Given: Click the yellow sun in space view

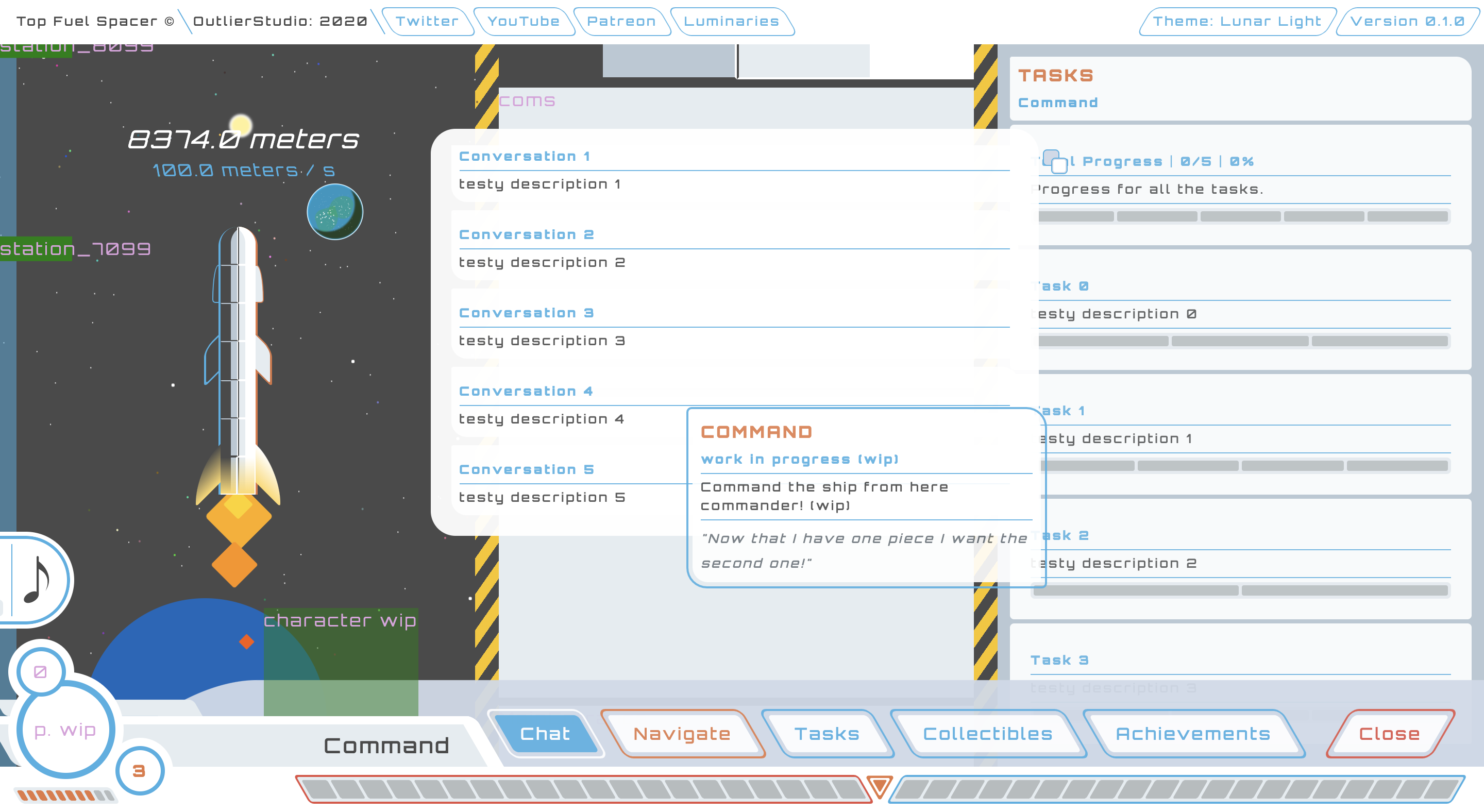Looking at the screenshot, I should click(x=241, y=125).
